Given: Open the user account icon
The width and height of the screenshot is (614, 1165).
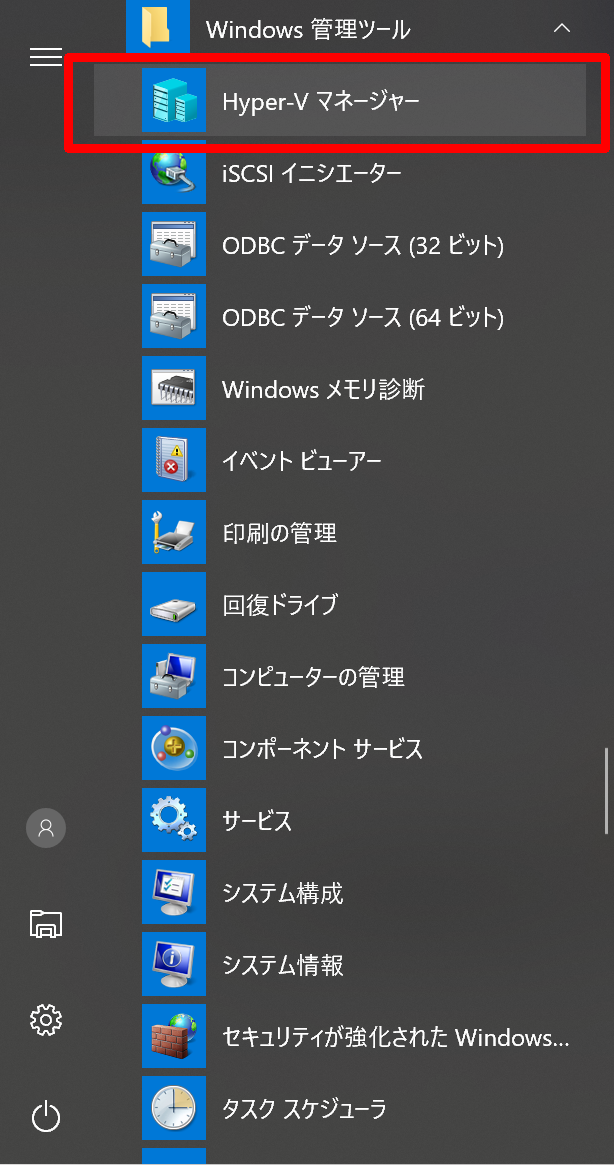Looking at the screenshot, I should coord(46,828).
